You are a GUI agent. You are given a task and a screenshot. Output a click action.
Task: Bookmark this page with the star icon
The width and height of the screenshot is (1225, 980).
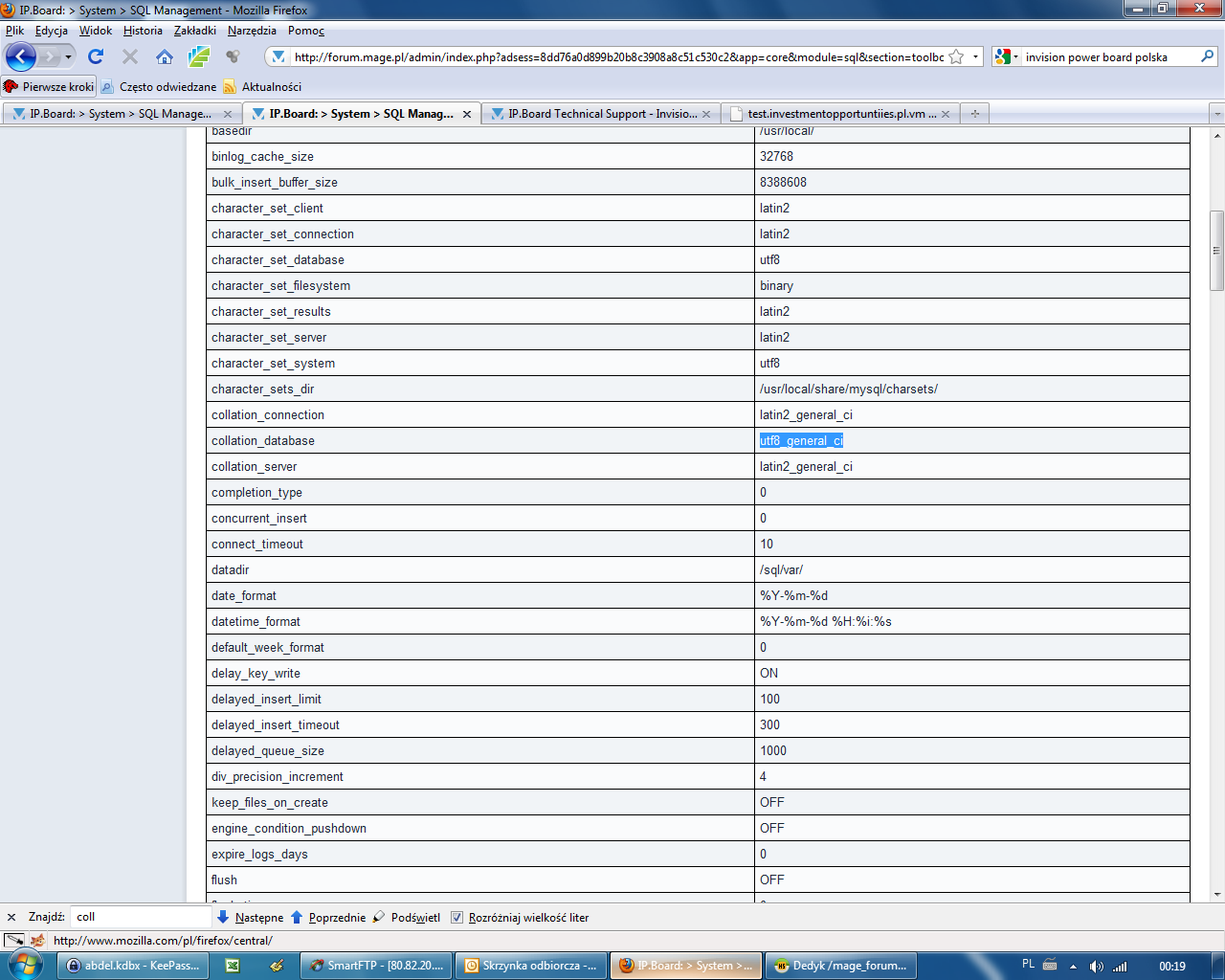pos(956,56)
